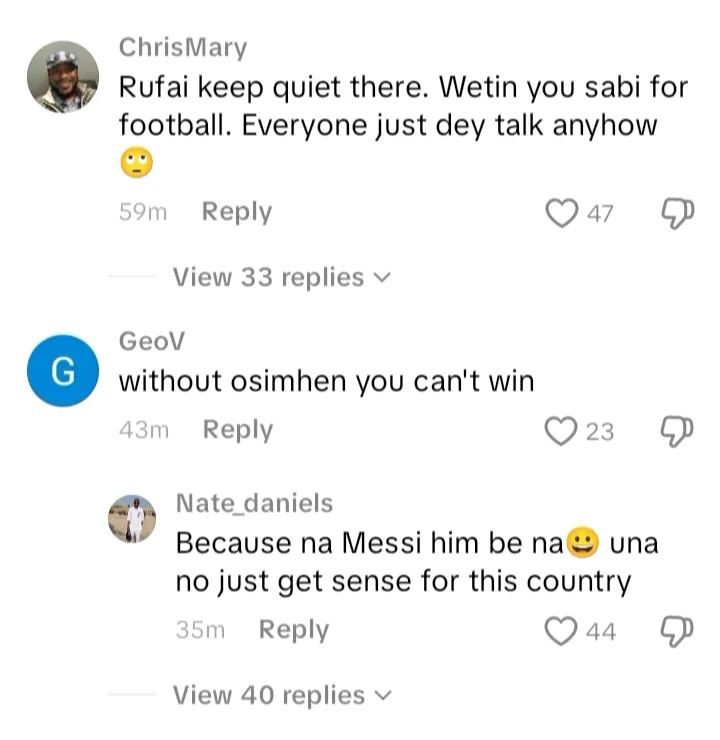Image resolution: width=720 pixels, height=740 pixels.
Task: Like GeoV's comment about osimhen
Action: 562,431
